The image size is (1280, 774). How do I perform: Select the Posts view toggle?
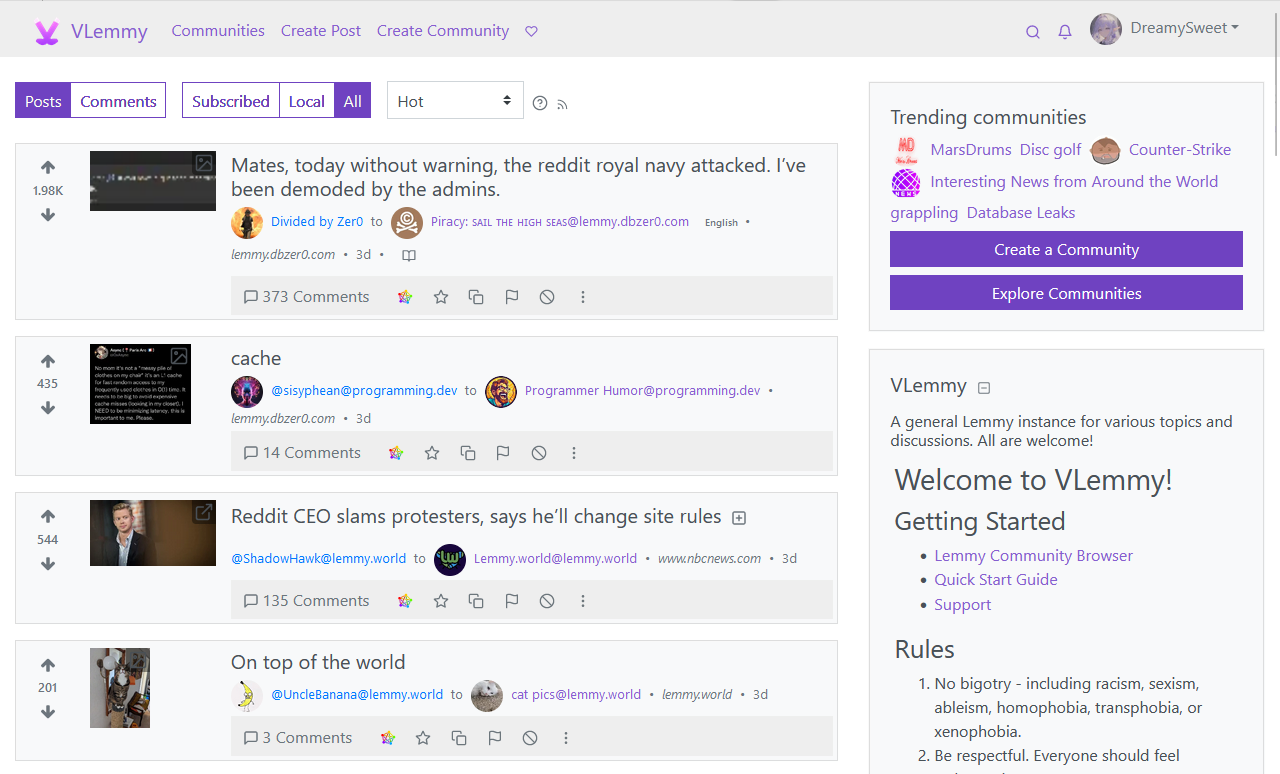coord(43,101)
